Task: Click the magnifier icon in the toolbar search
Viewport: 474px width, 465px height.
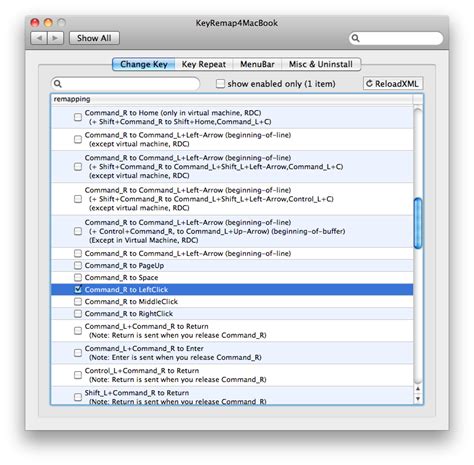Action: click(356, 38)
